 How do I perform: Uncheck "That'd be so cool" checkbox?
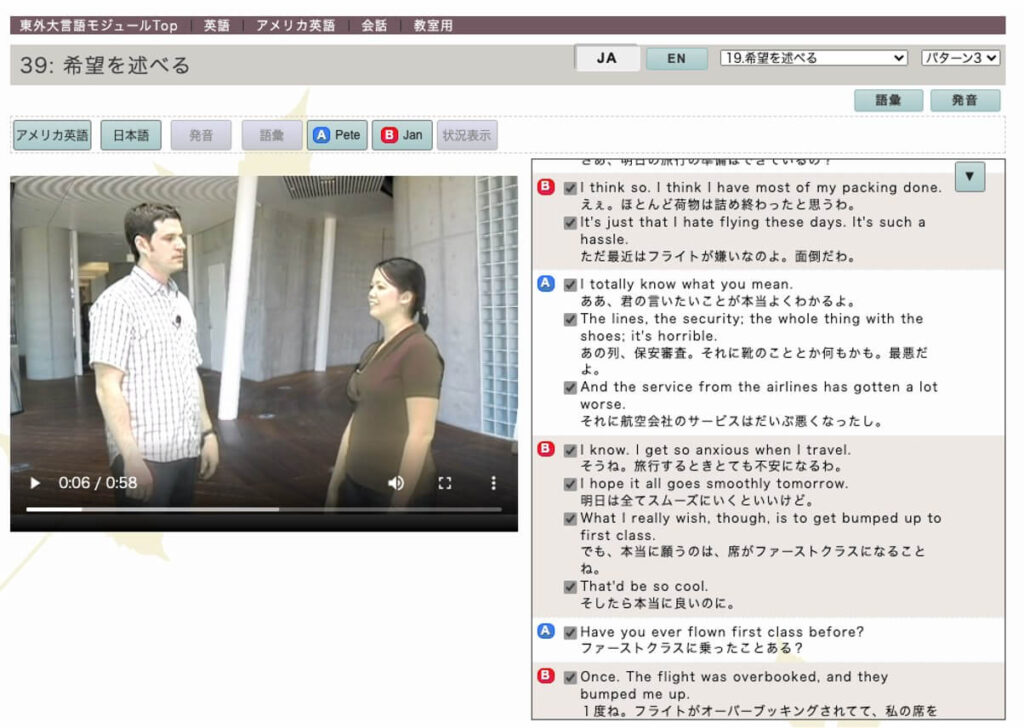pyautogui.click(x=570, y=587)
